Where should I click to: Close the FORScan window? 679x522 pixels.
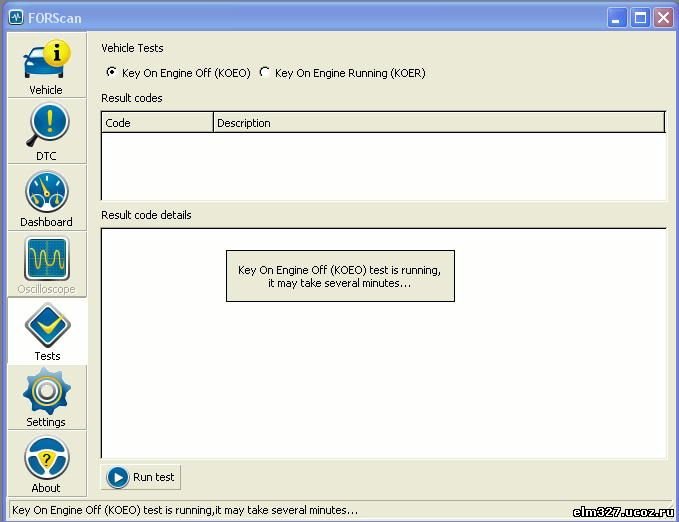click(663, 18)
